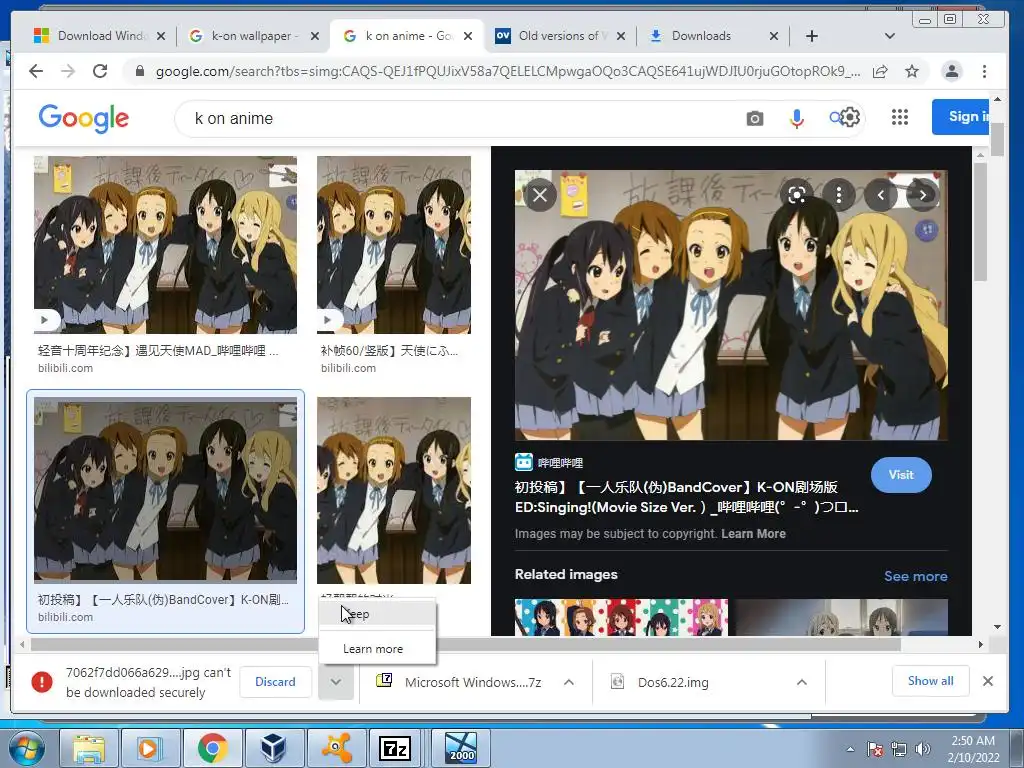Open Google search settings gear
This screenshot has height=768, width=1024.
pos(850,118)
